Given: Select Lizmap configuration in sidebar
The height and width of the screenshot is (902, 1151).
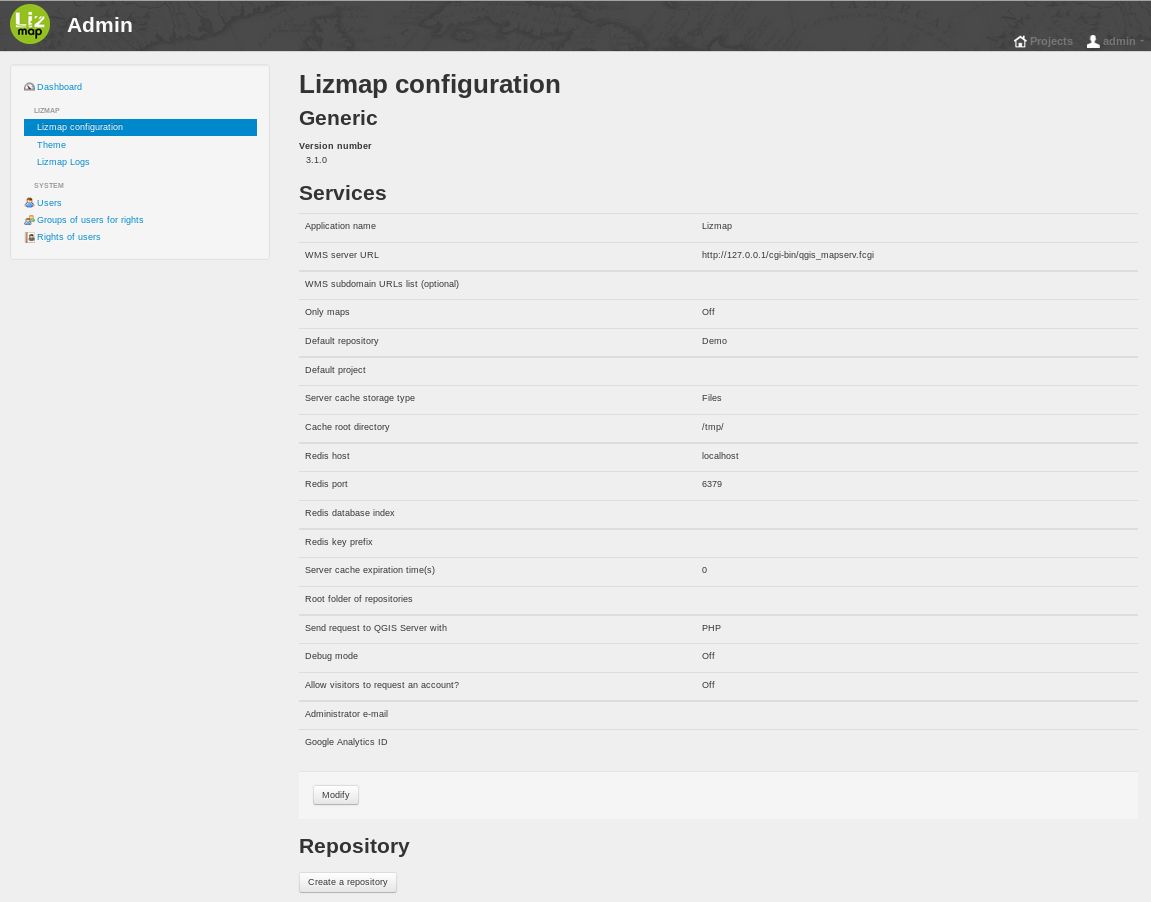Looking at the screenshot, I should click(x=140, y=127).
